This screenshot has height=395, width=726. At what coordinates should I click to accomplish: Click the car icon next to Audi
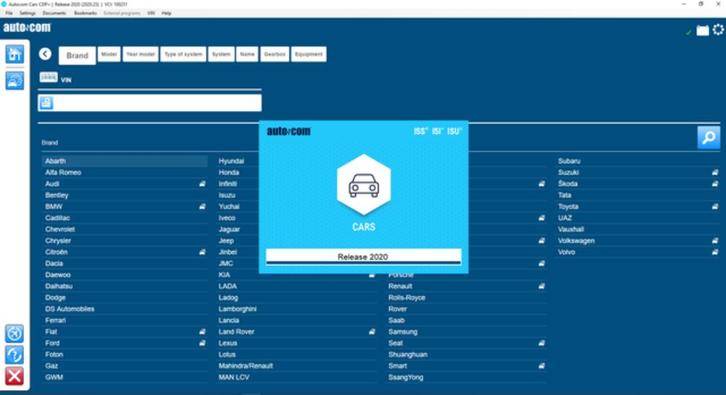pos(202,184)
